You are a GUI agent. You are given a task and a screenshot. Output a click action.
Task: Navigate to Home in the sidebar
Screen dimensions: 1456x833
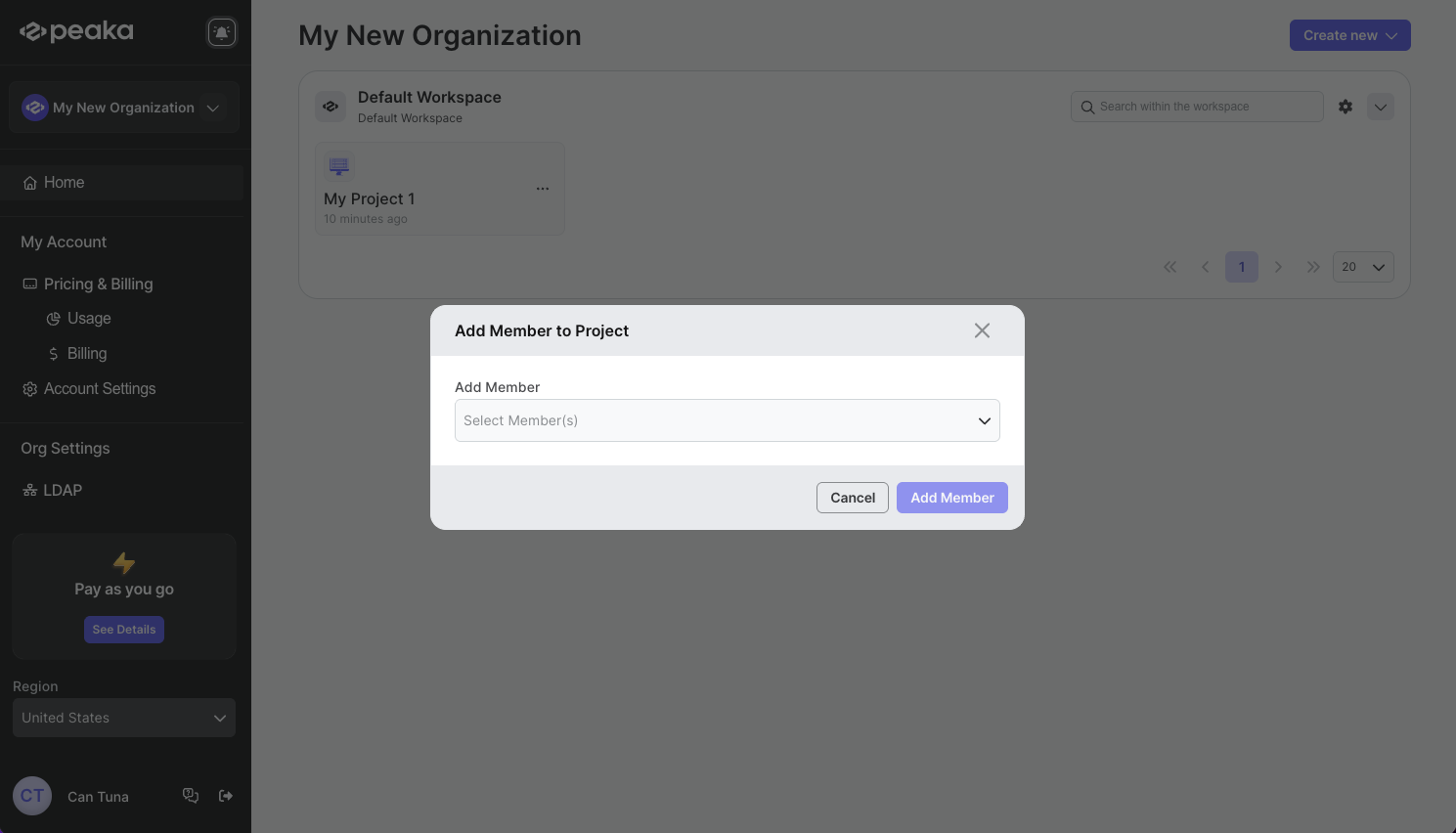[x=64, y=182]
